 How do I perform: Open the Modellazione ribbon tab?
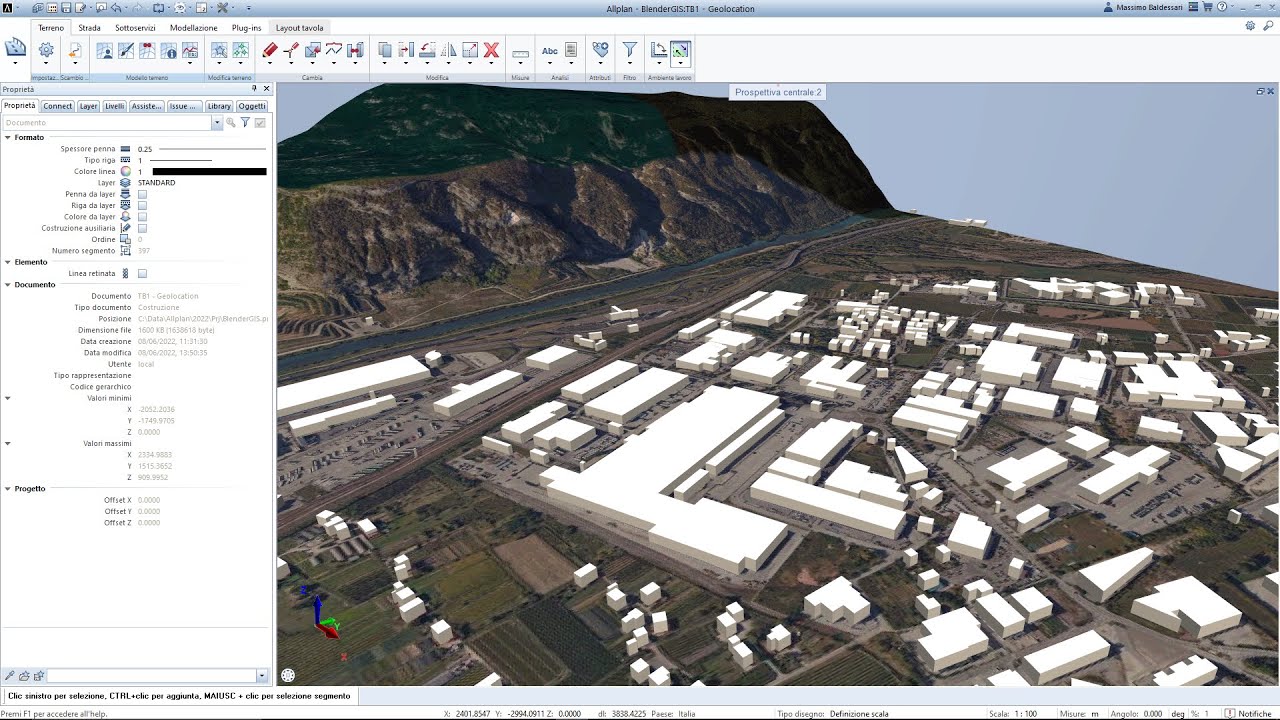(x=194, y=28)
